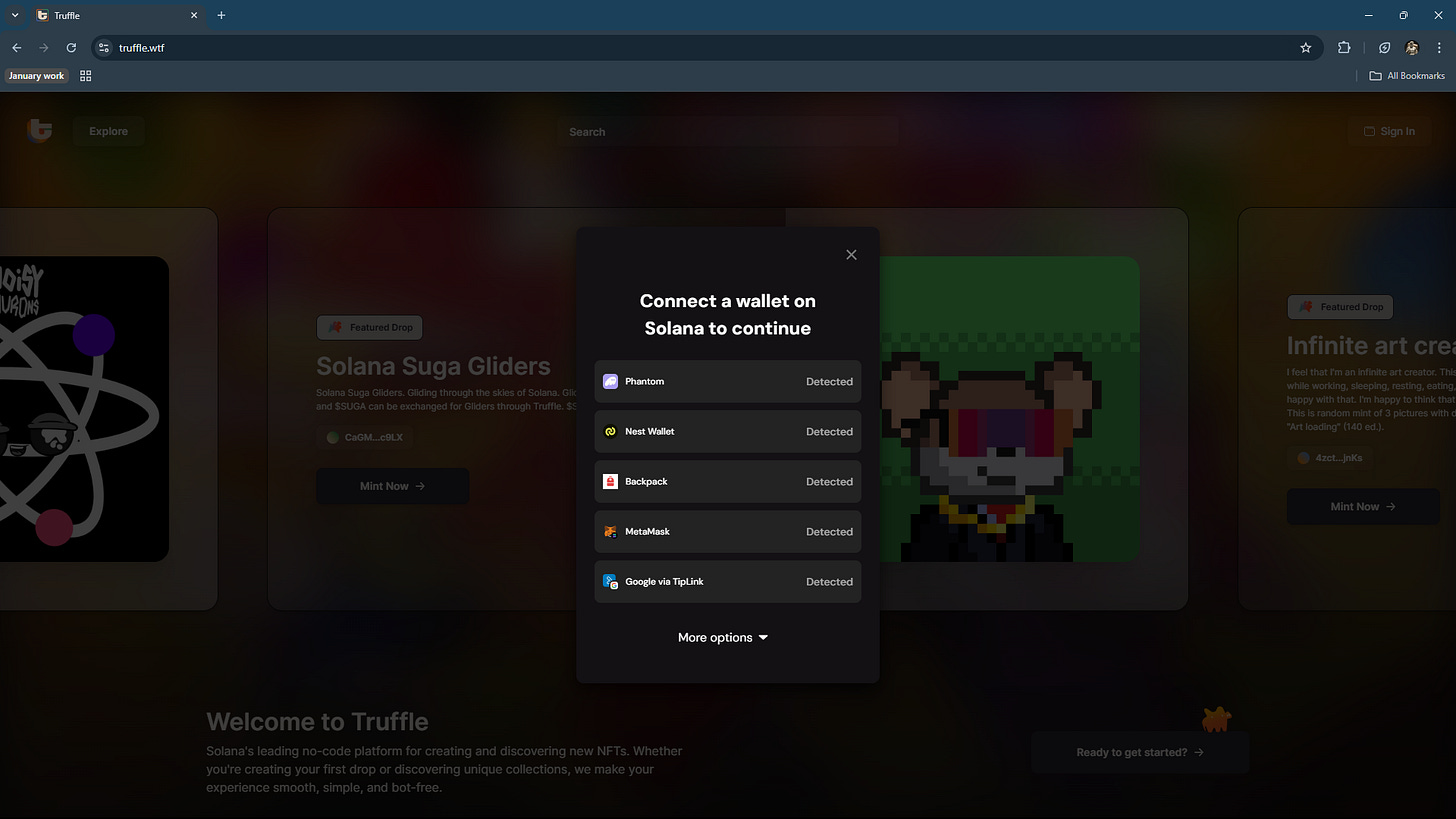
Task: Open the apps grid in bookmarks bar
Action: tap(86, 75)
